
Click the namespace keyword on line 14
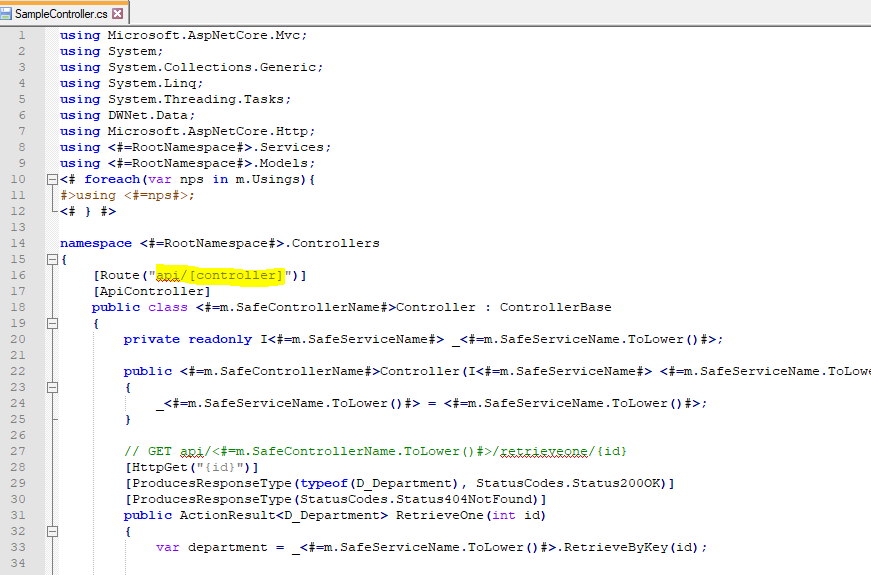click(95, 243)
